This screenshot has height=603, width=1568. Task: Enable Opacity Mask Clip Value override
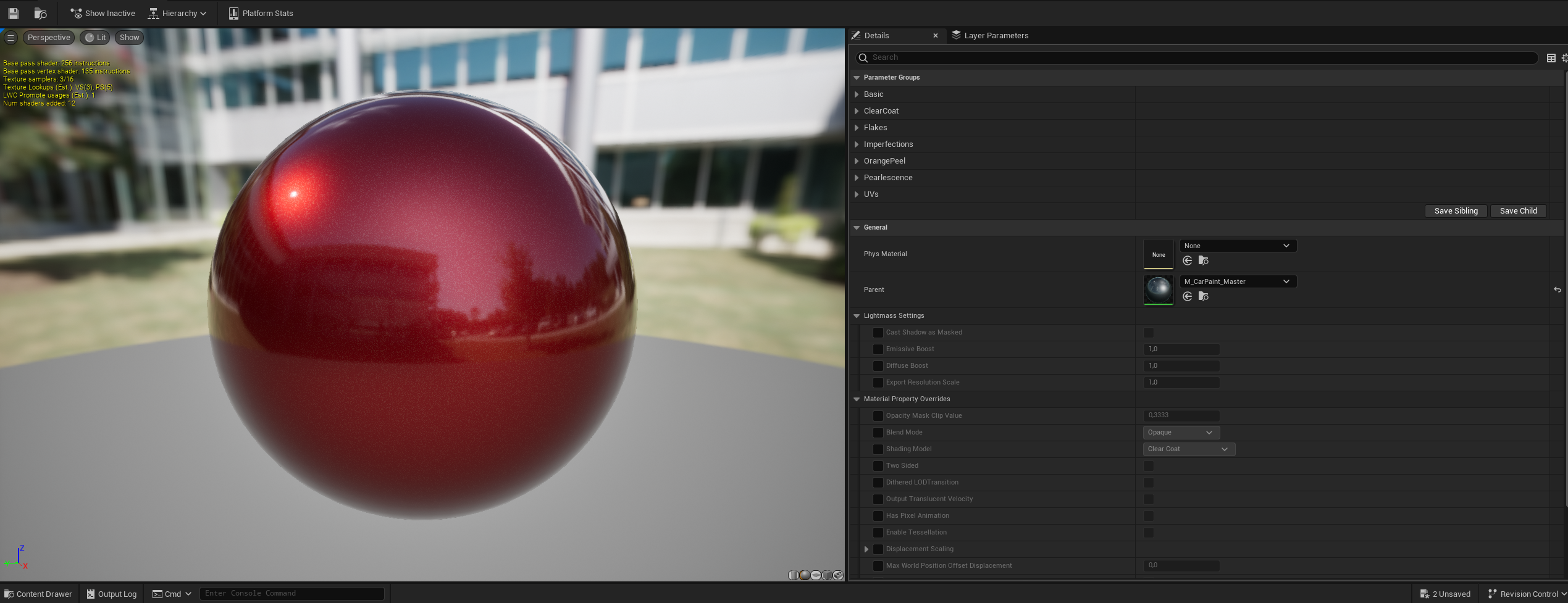[878, 416]
